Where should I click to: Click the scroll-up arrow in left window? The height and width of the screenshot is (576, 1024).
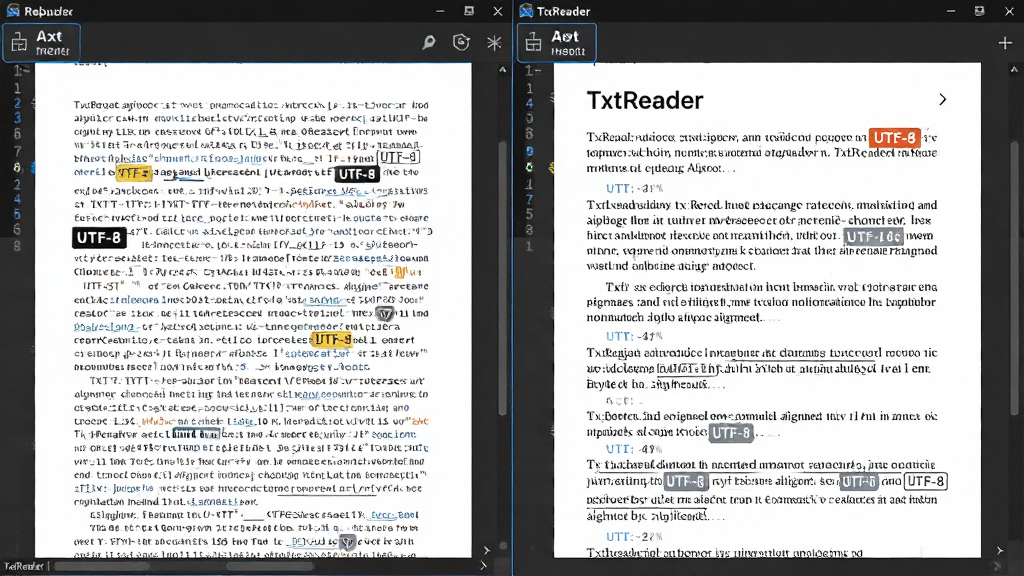point(502,70)
